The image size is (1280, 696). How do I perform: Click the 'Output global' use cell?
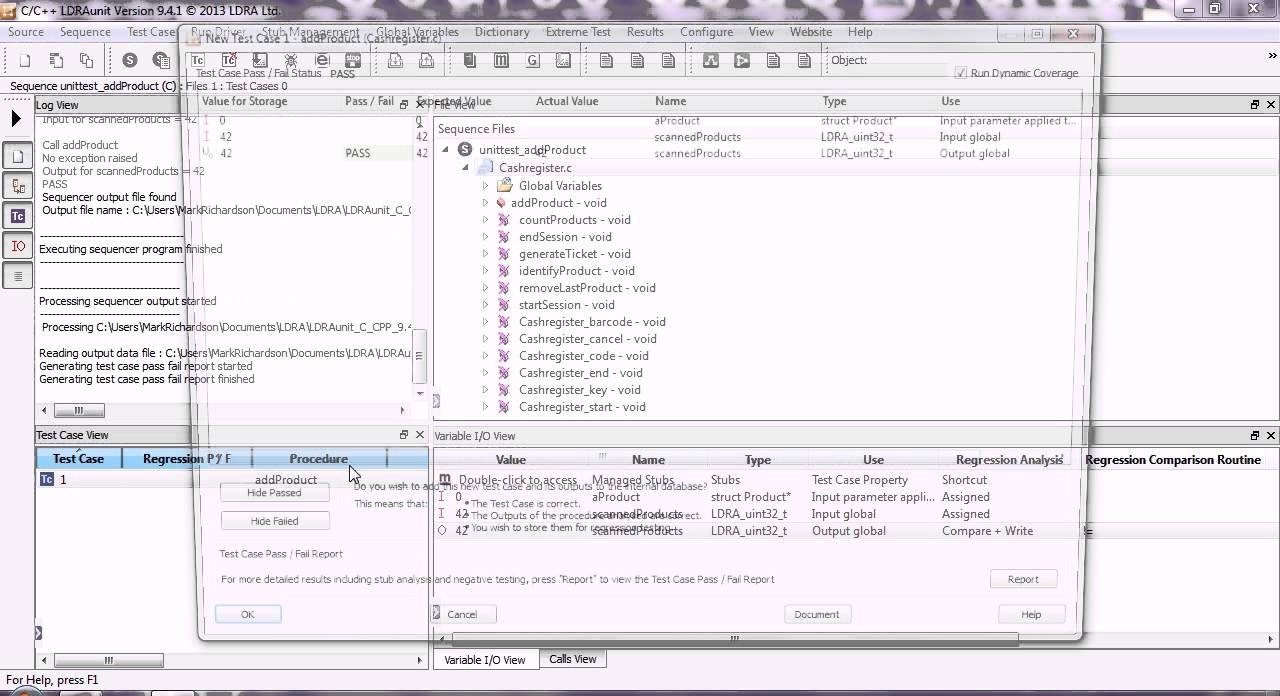(848, 531)
